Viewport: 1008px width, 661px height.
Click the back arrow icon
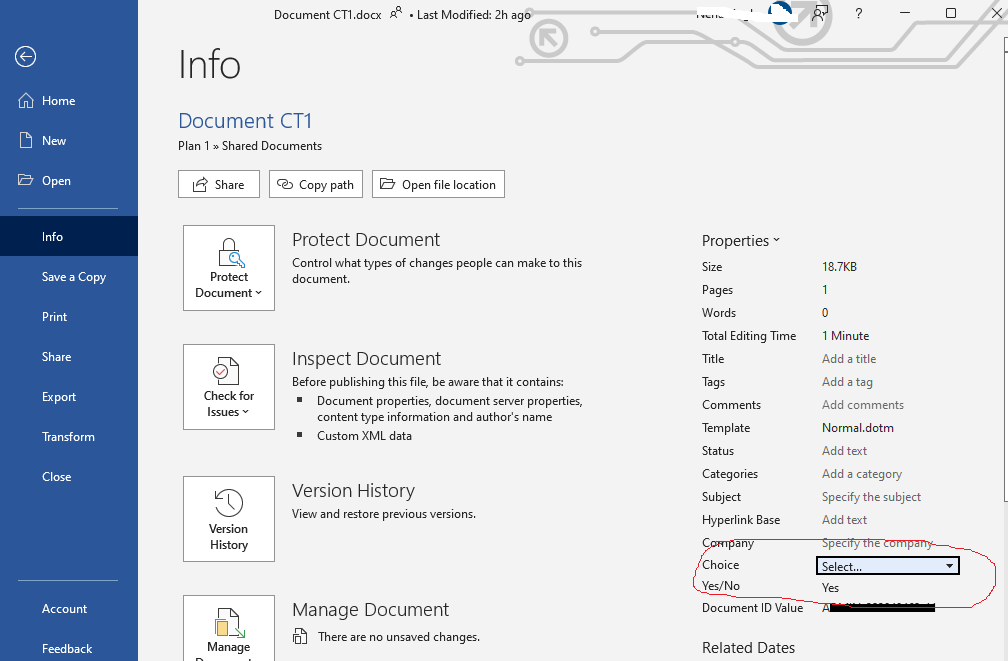pyautogui.click(x=26, y=57)
